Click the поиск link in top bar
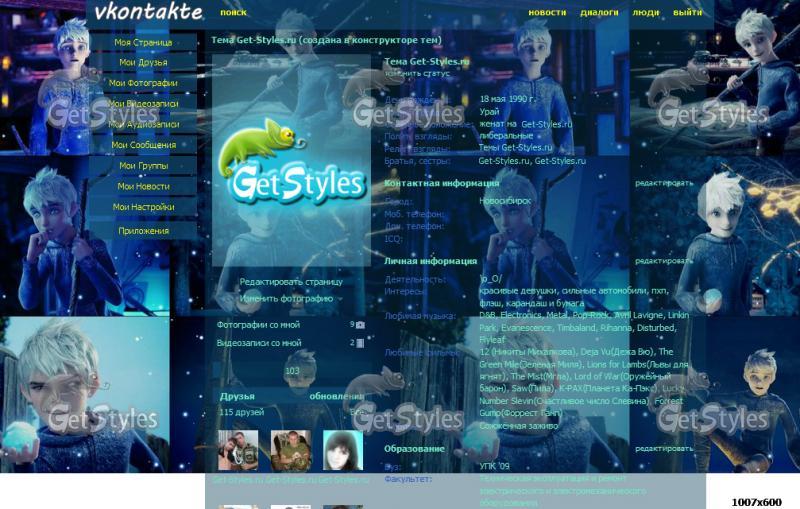This screenshot has width=800, height=509. coord(233,13)
